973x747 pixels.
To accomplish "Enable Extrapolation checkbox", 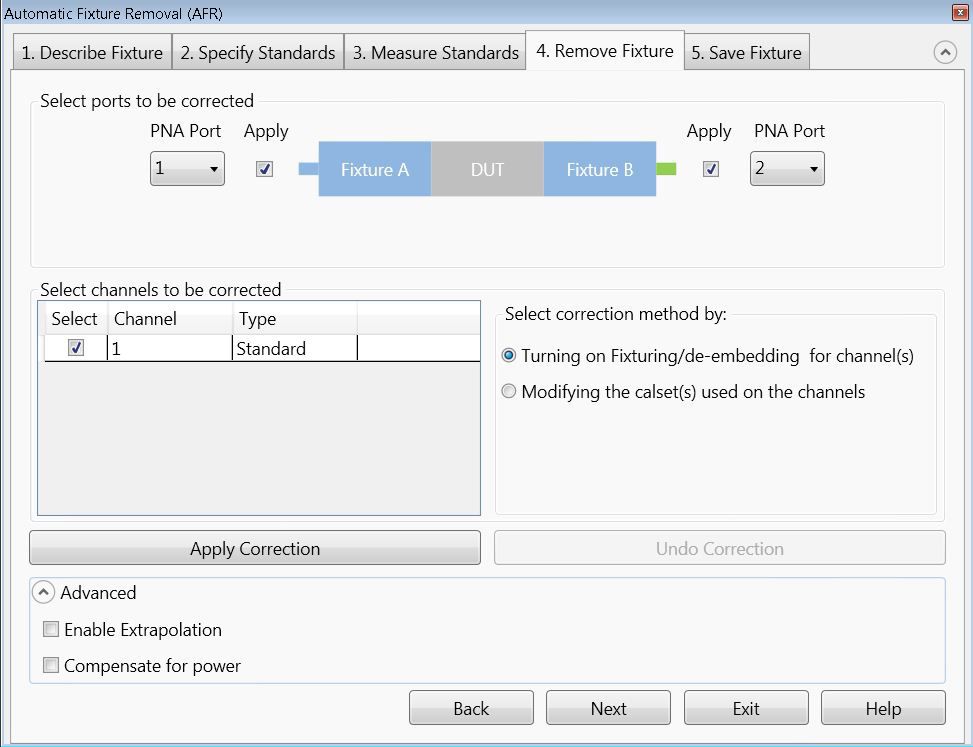I will pyautogui.click(x=51, y=630).
